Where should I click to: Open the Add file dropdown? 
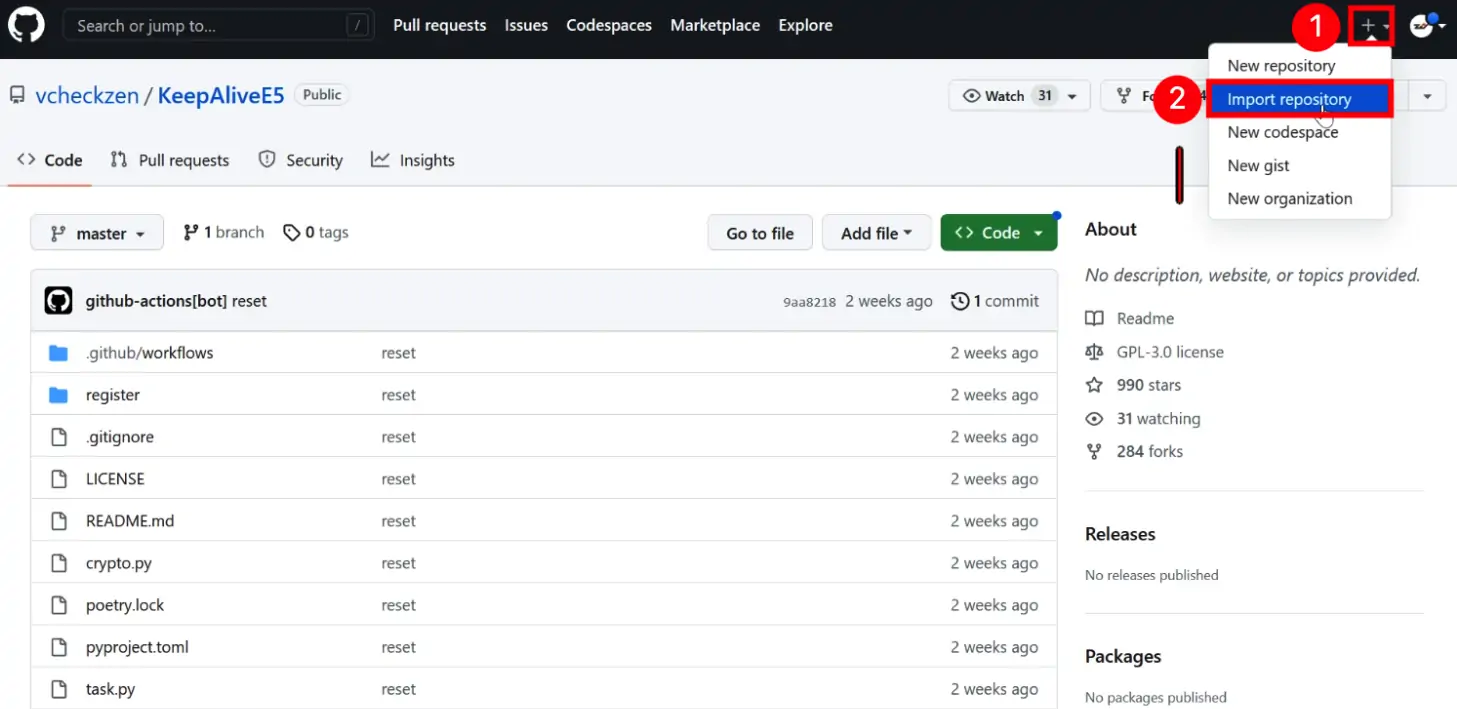[x=876, y=233]
